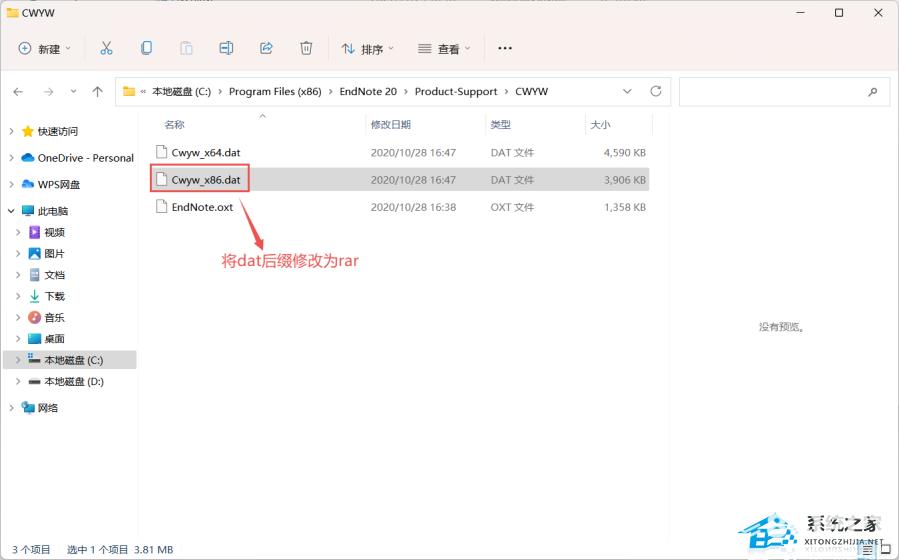Viewport: 899px width, 560px height.
Task: Click the search box field
Action: 785,92
